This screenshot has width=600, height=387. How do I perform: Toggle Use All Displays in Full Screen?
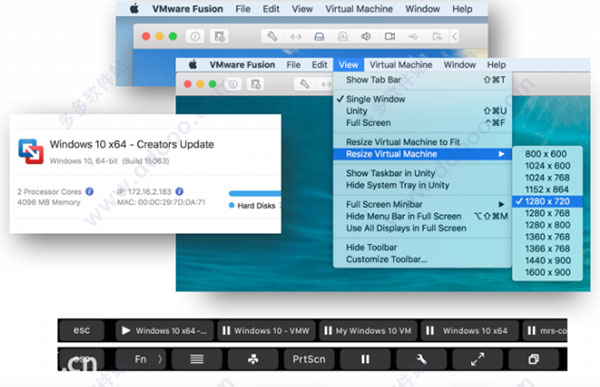[422, 228]
